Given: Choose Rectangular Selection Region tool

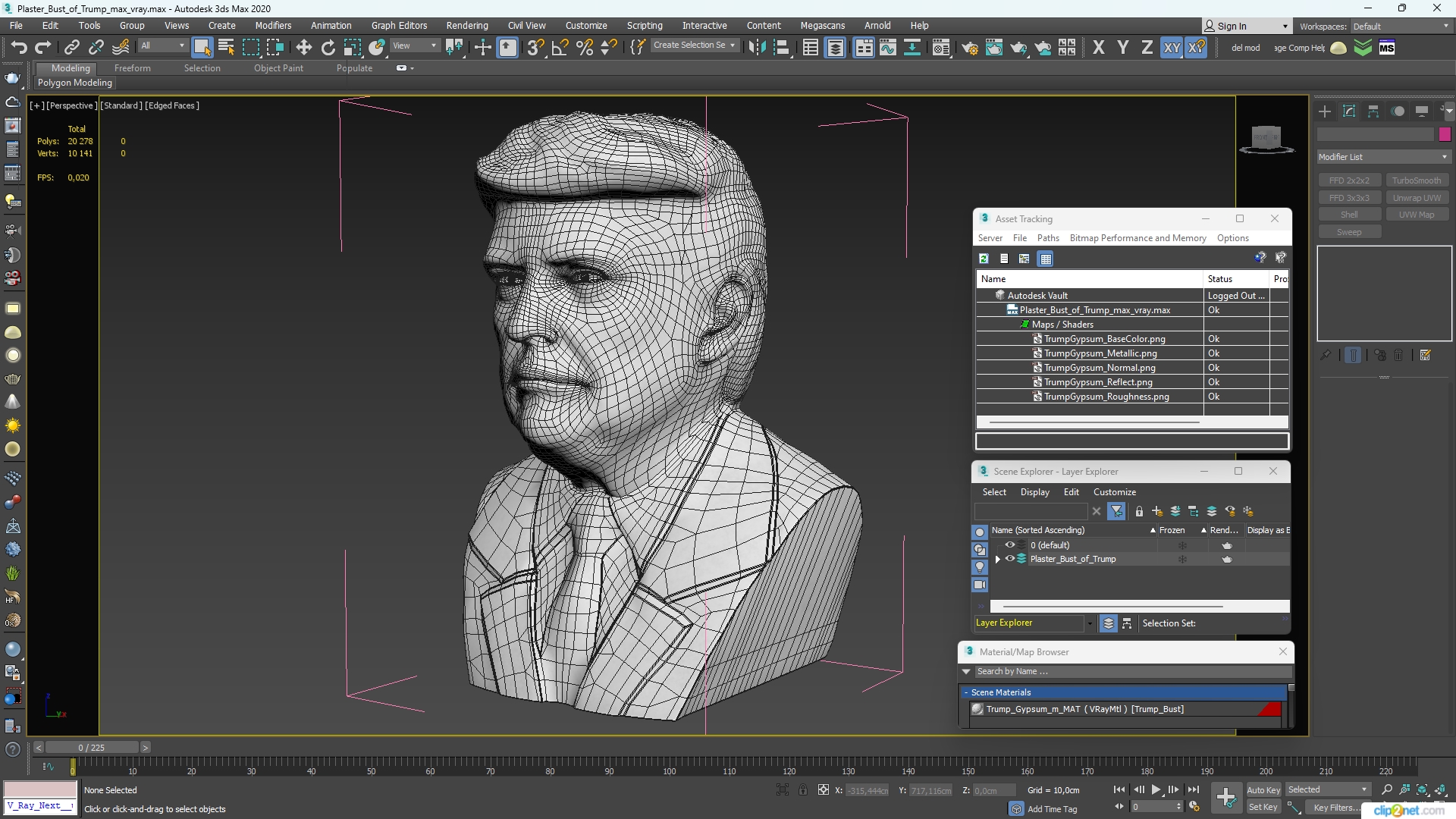Looking at the screenshot, I should tap(251, 48).
